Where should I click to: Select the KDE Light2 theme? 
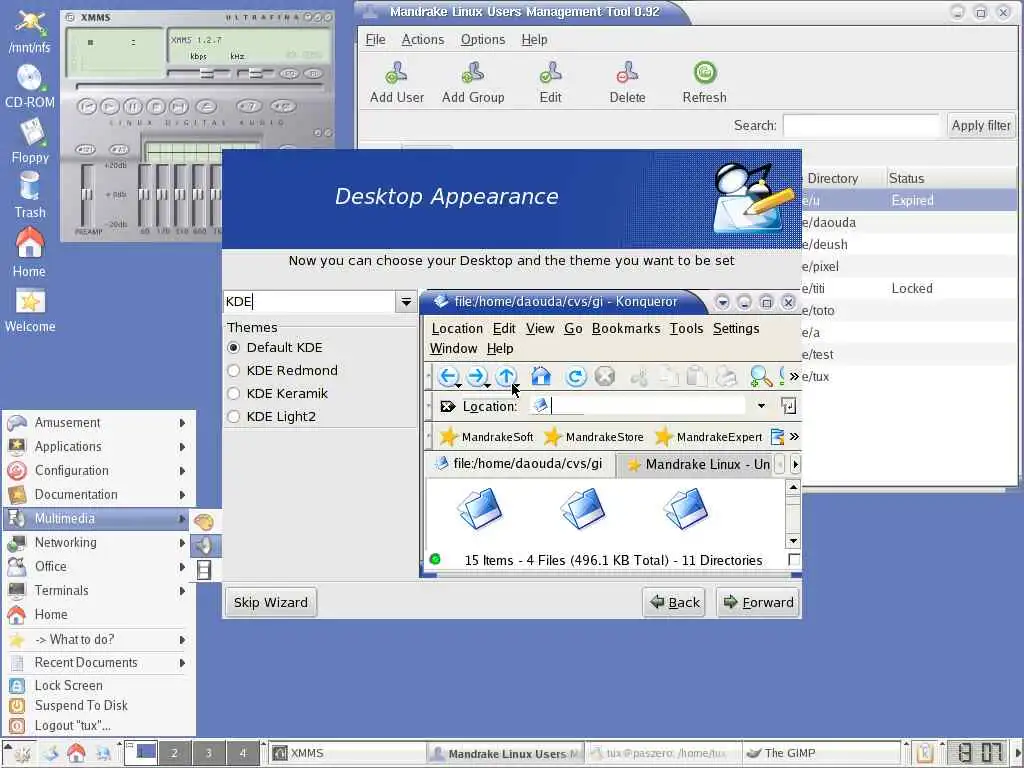pos(233,416)
